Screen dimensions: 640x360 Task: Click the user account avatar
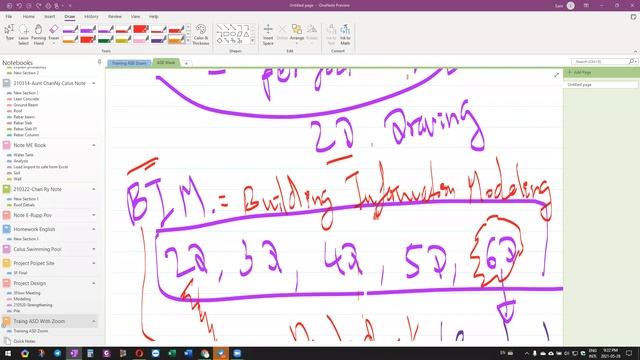tap(571, 6)
